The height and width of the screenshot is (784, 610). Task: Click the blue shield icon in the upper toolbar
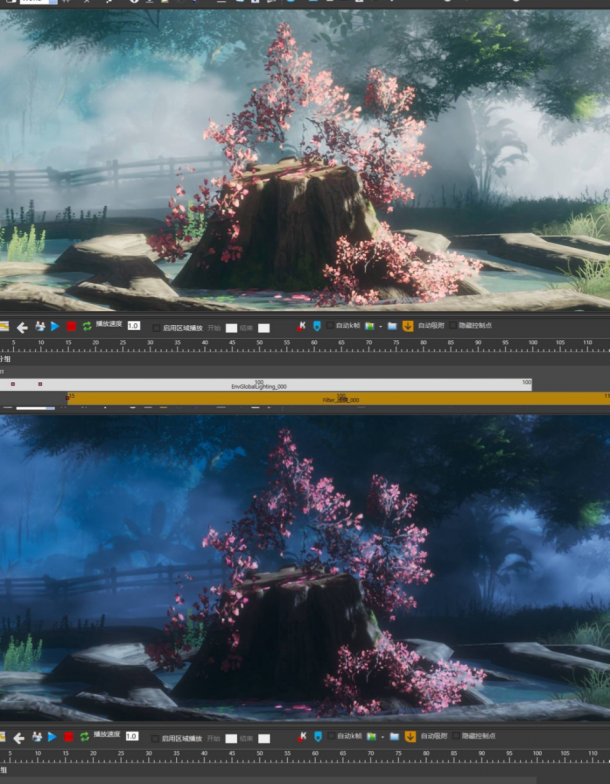point(317,326)
